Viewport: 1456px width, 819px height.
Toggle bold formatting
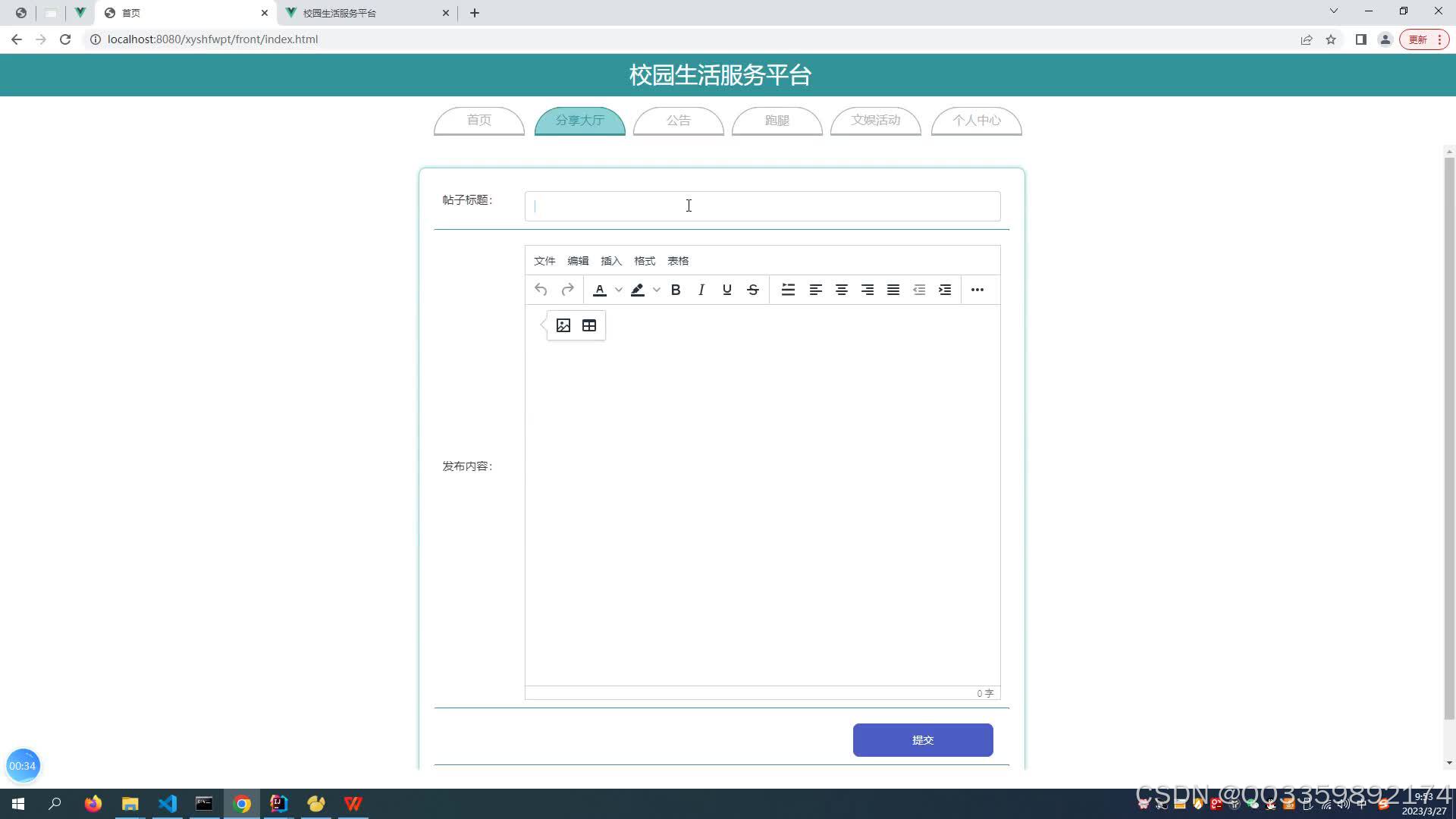pyautogui.click(x=676, y=290)
